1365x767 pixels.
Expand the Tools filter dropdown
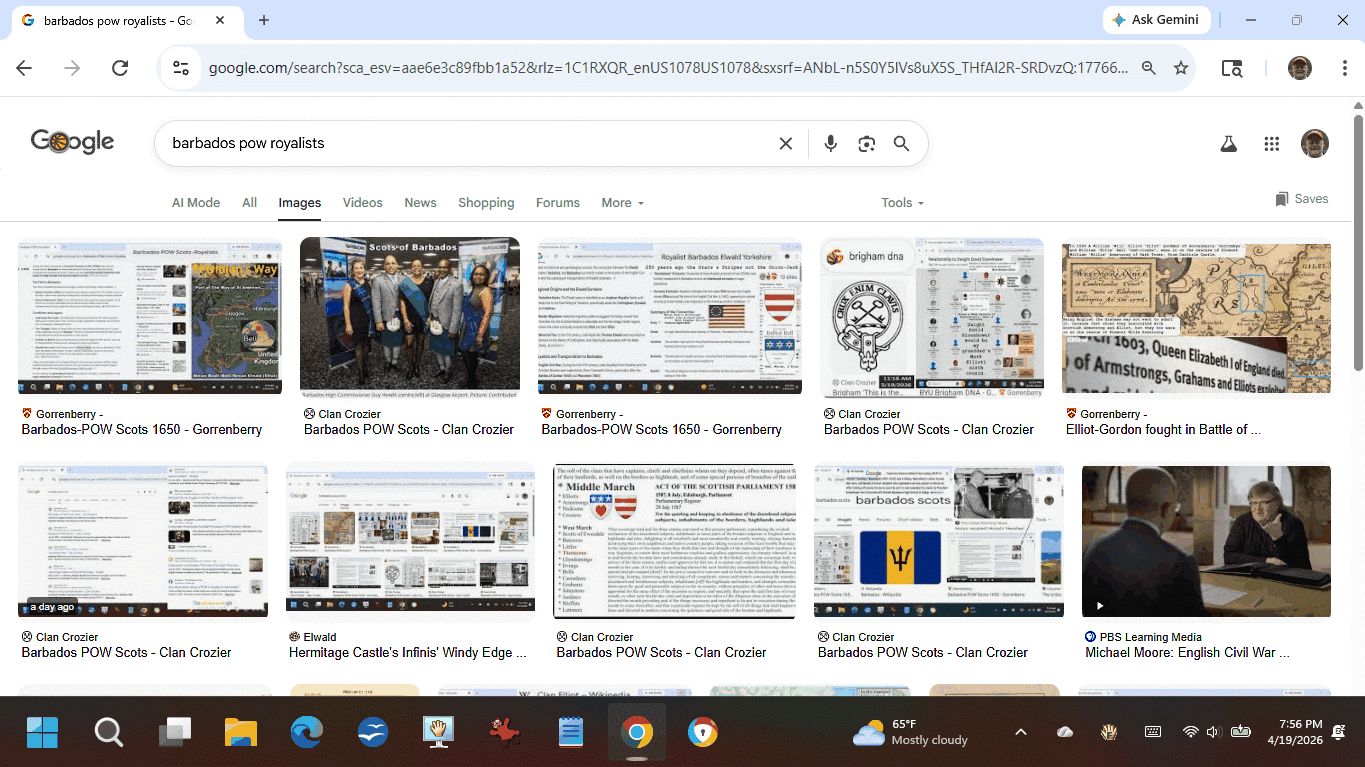click(x=902, y=203)
